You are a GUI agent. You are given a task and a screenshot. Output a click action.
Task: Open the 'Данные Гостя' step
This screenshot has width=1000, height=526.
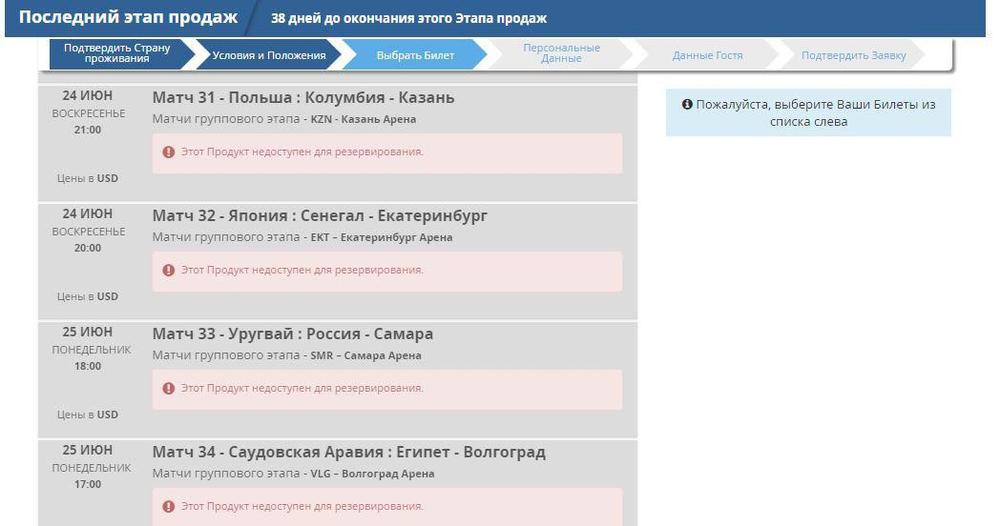tap(707, 55)
